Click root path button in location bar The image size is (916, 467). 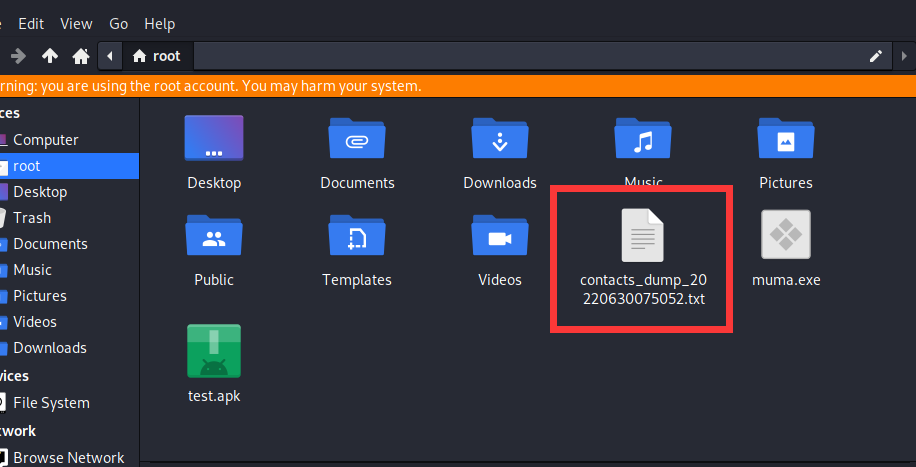(157, 56)
